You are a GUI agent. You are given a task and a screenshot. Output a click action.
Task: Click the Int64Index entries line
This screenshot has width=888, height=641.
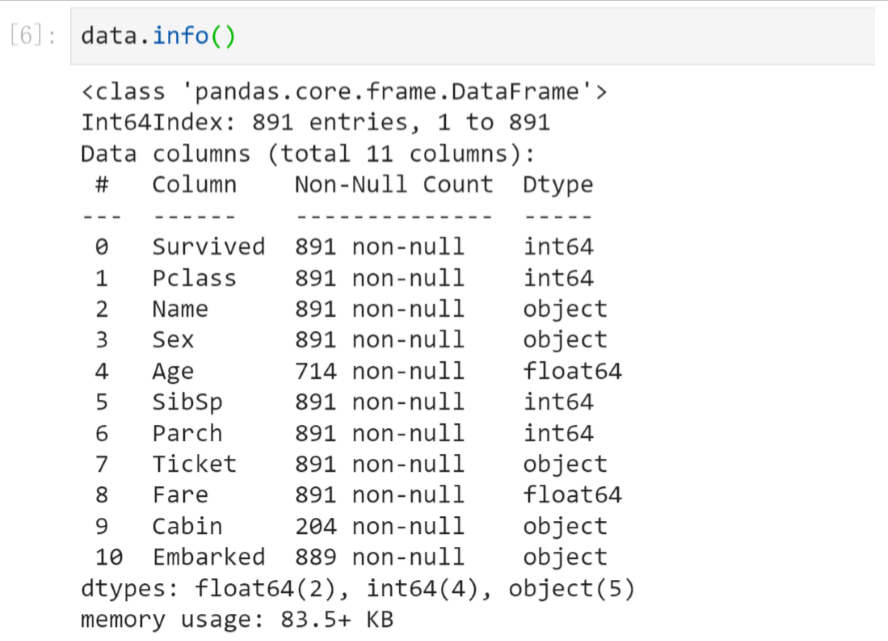(x=315, y=123)
